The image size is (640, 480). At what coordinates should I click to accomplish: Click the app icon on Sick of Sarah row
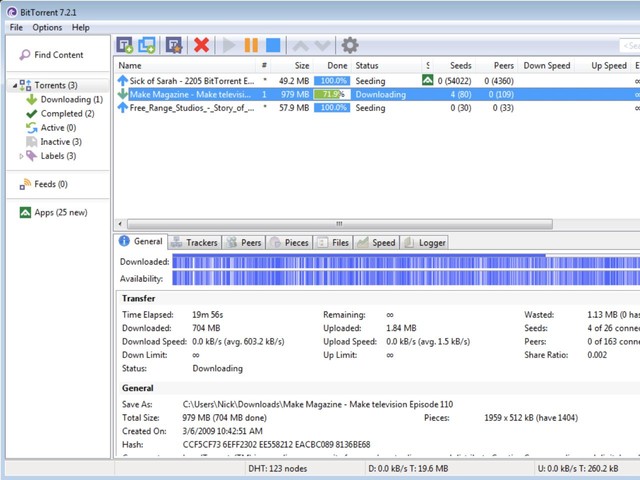click(427, 80)
